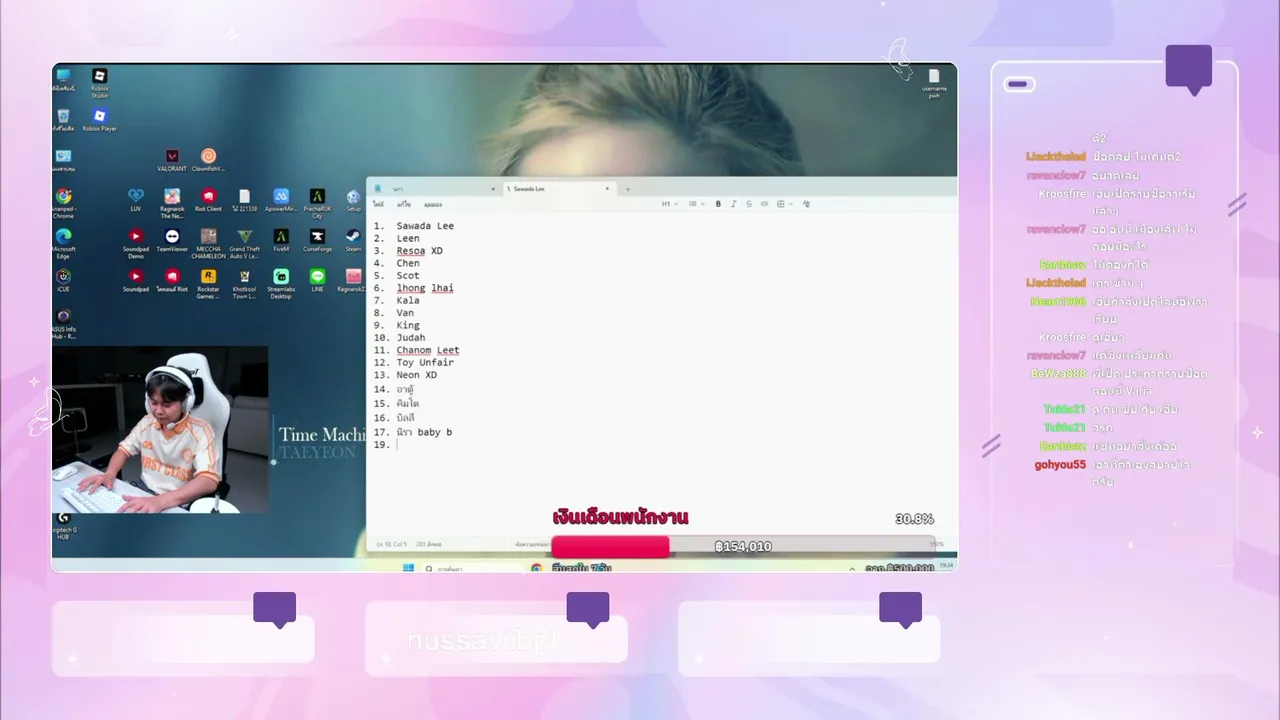The height and width of the screenshot is (720, 1280).
Task: Launch Roblox Player from the desktop
Action: pos(100,121)
